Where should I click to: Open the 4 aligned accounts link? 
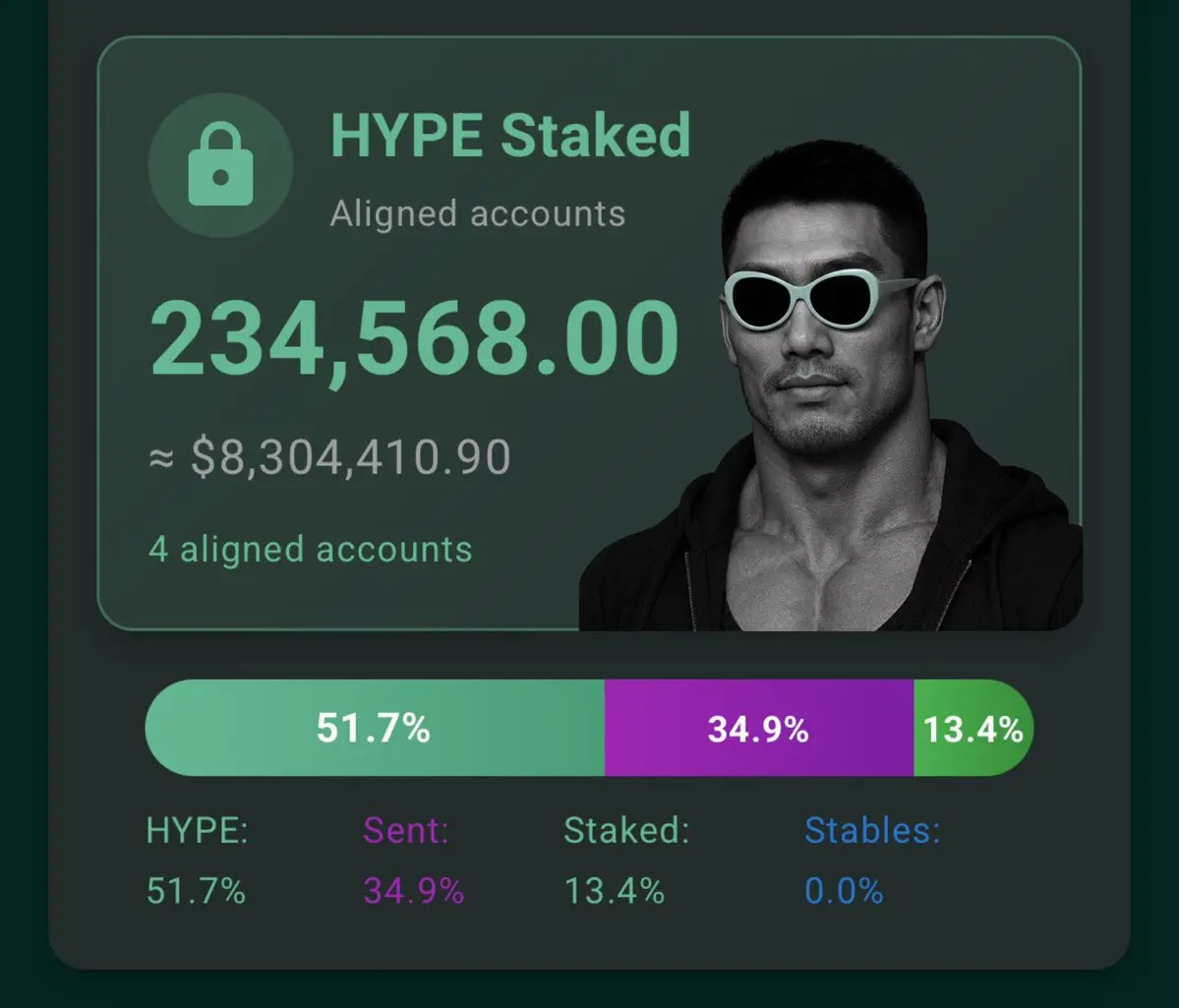coord(310,549)
